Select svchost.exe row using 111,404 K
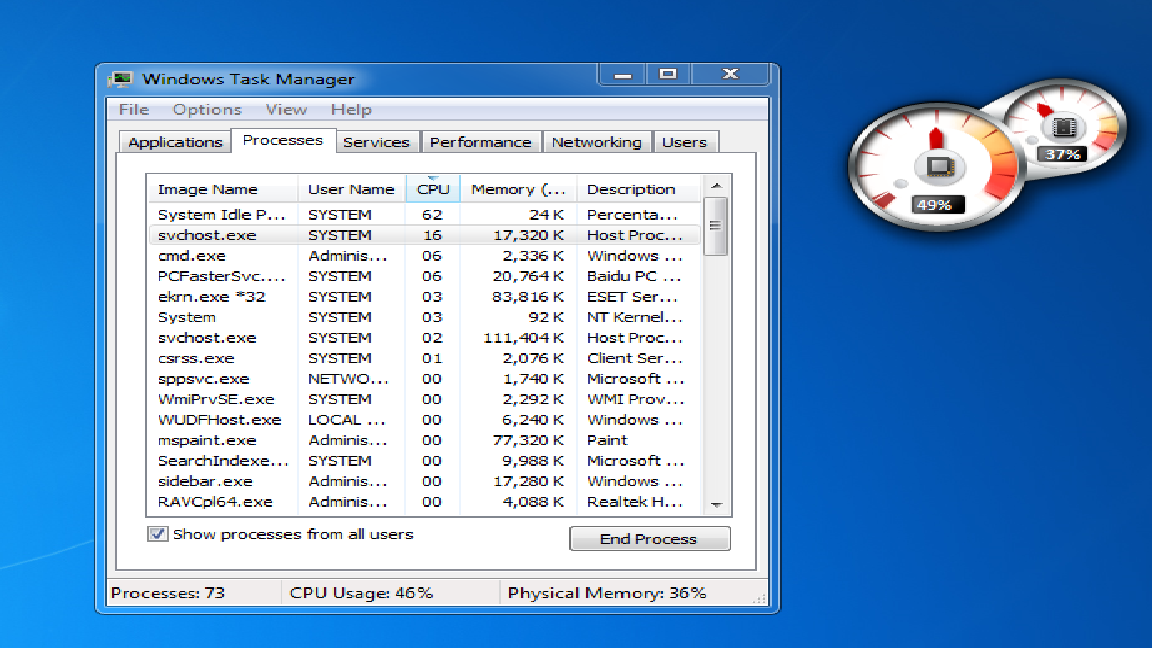This screenshot has height=648, width=1152. pos(424,338)
